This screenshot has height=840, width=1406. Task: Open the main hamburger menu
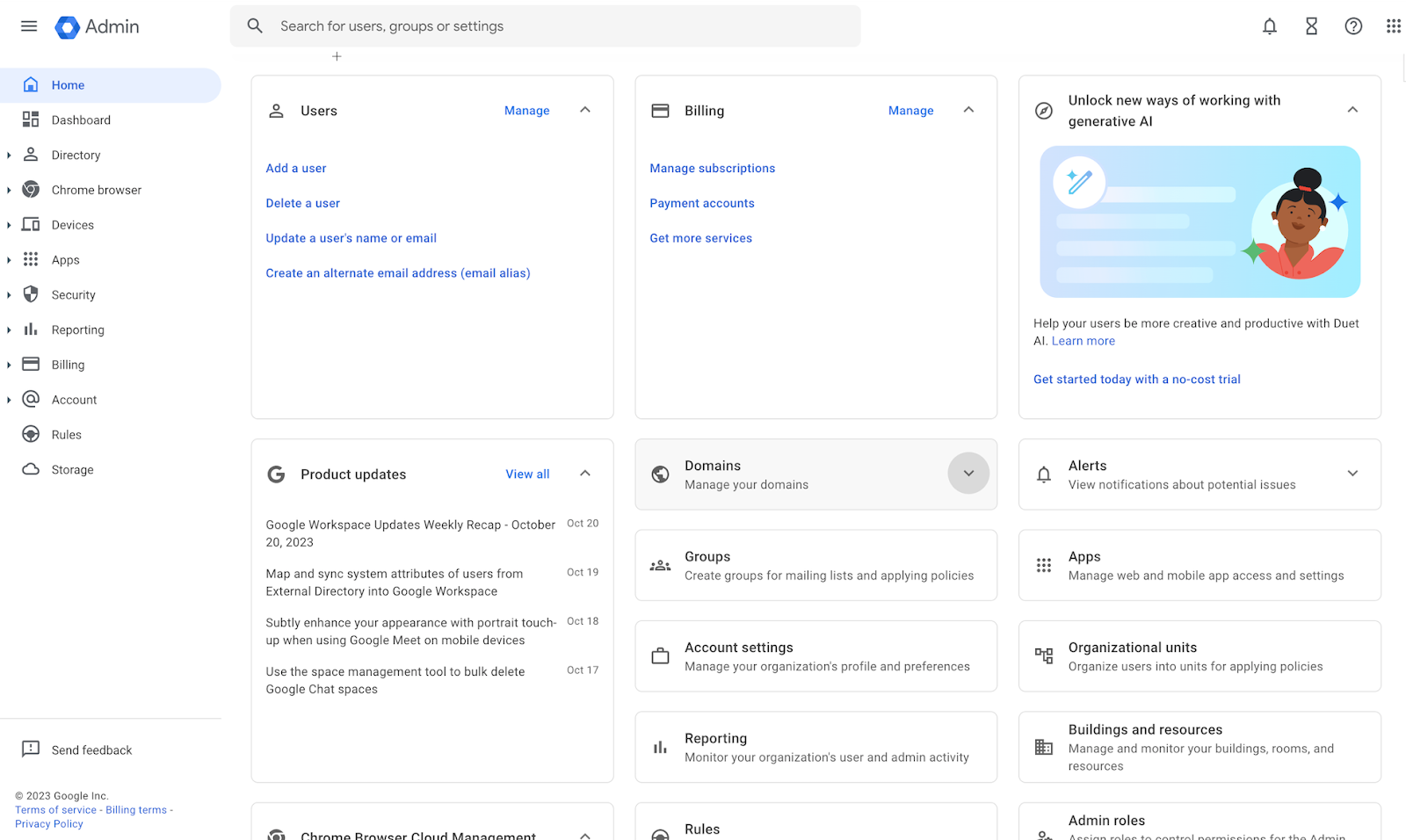pyautogui.click(x=29, y=26)
